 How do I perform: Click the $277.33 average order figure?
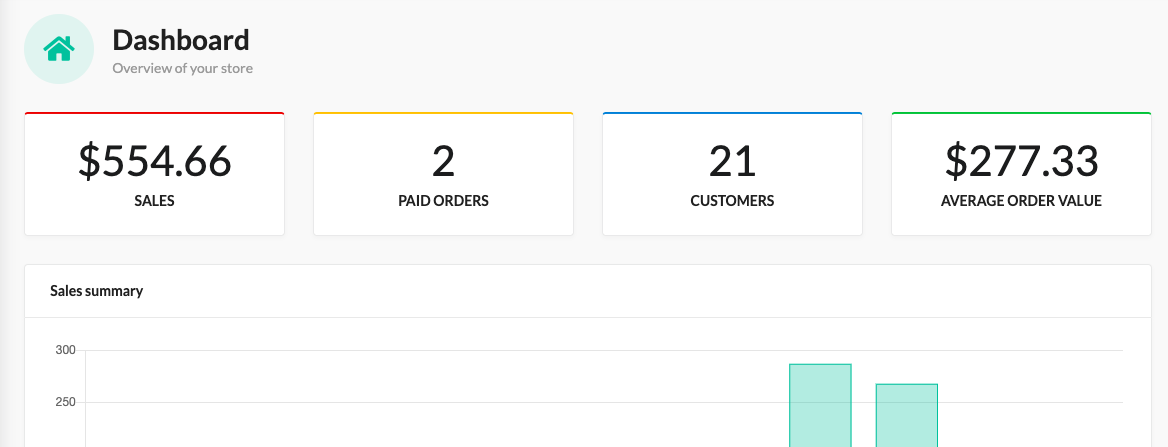1021,161
